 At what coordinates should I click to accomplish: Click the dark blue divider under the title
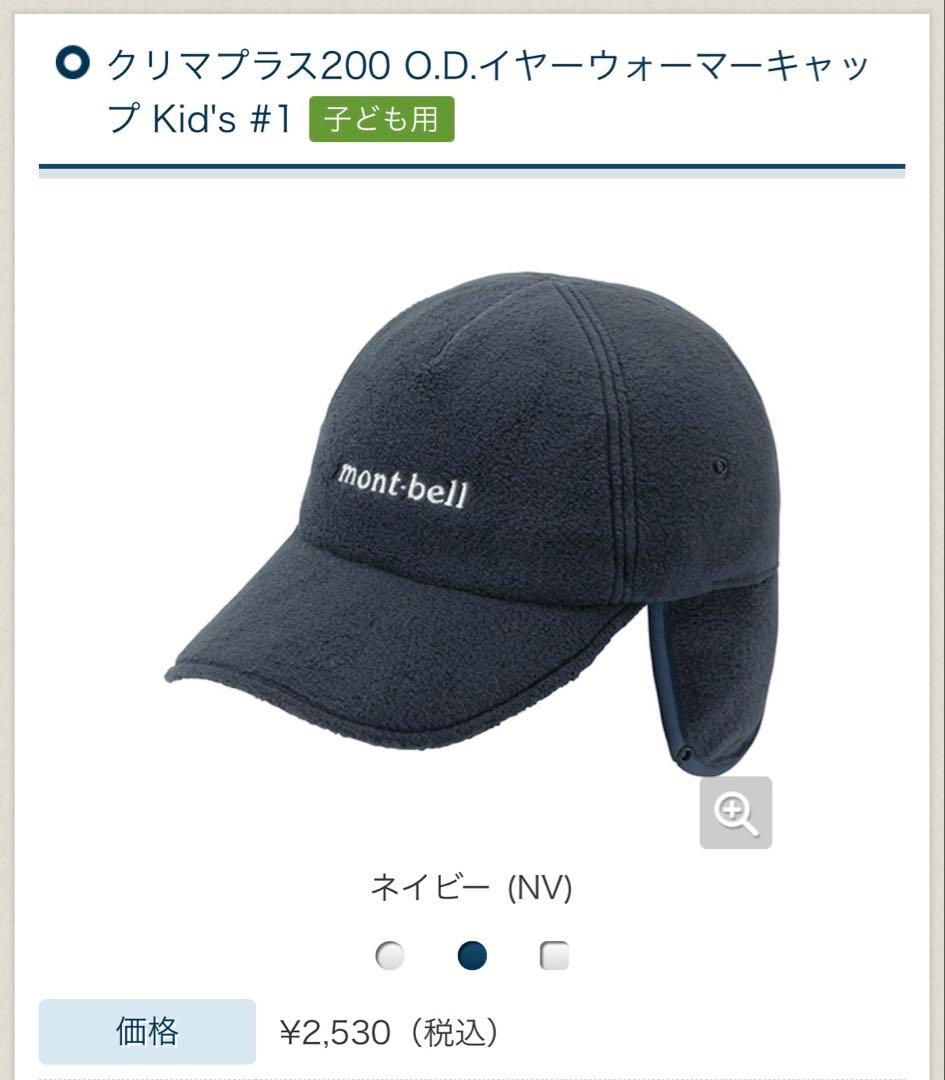pos(472,167)
